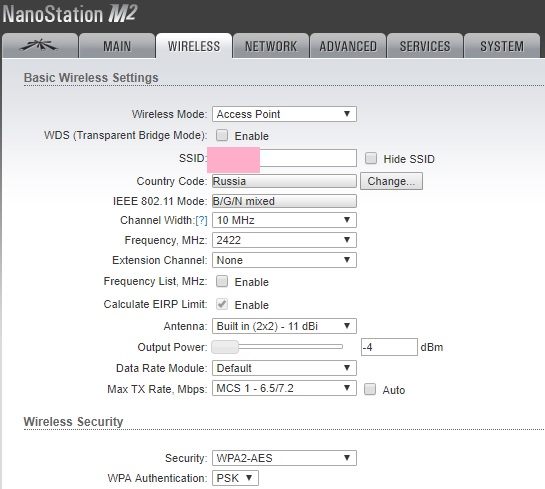Open the Max TX Rate dropdown

pos(284,388)
